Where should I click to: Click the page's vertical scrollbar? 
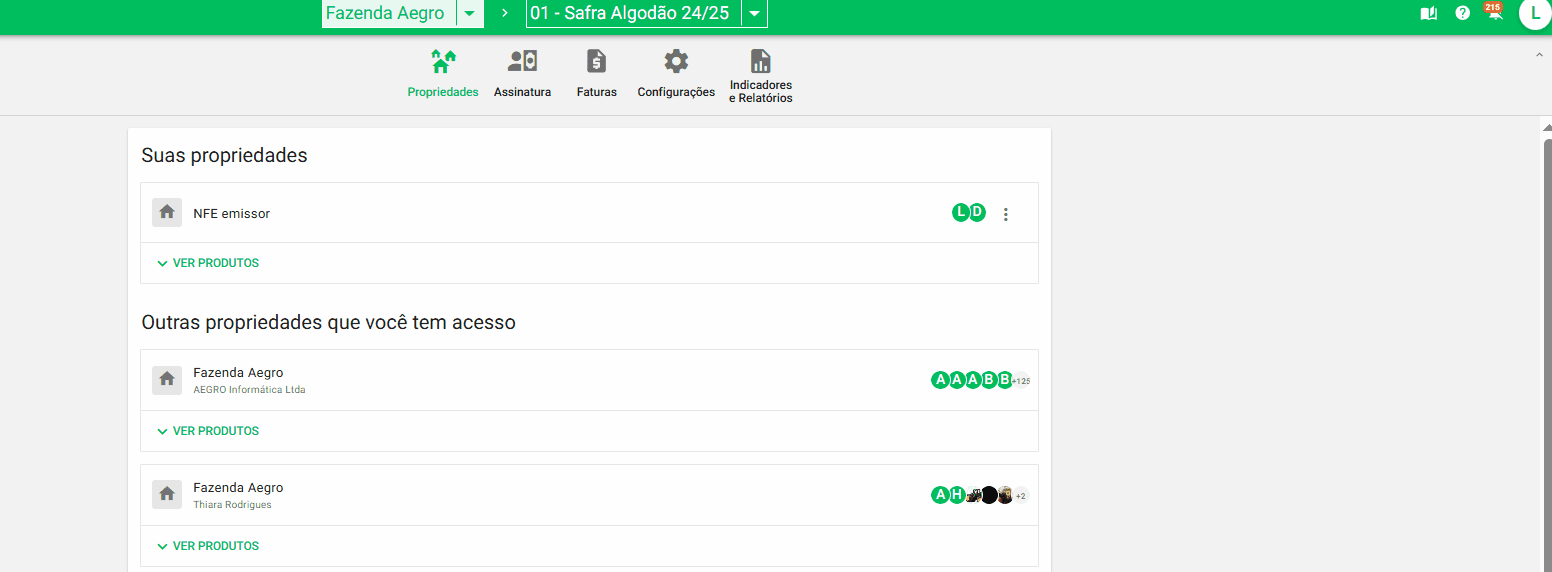click(1547, 350)
